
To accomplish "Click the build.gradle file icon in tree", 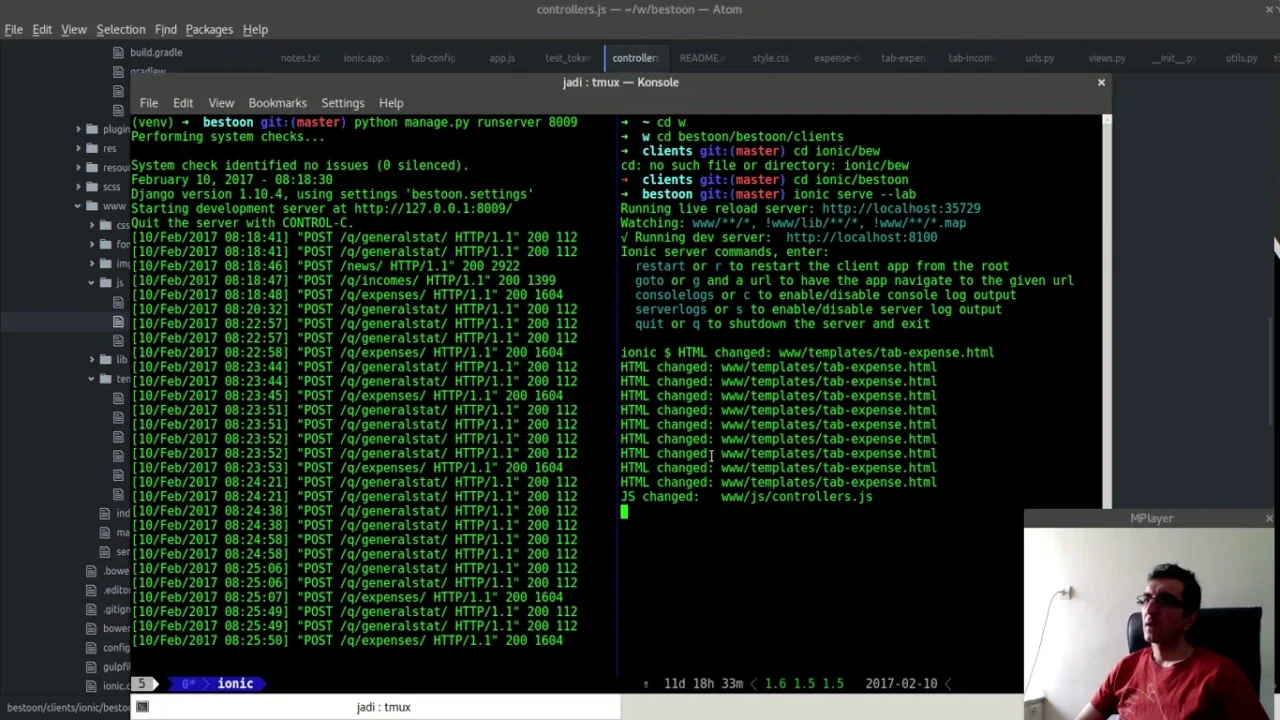I will [x=118, y=52].
